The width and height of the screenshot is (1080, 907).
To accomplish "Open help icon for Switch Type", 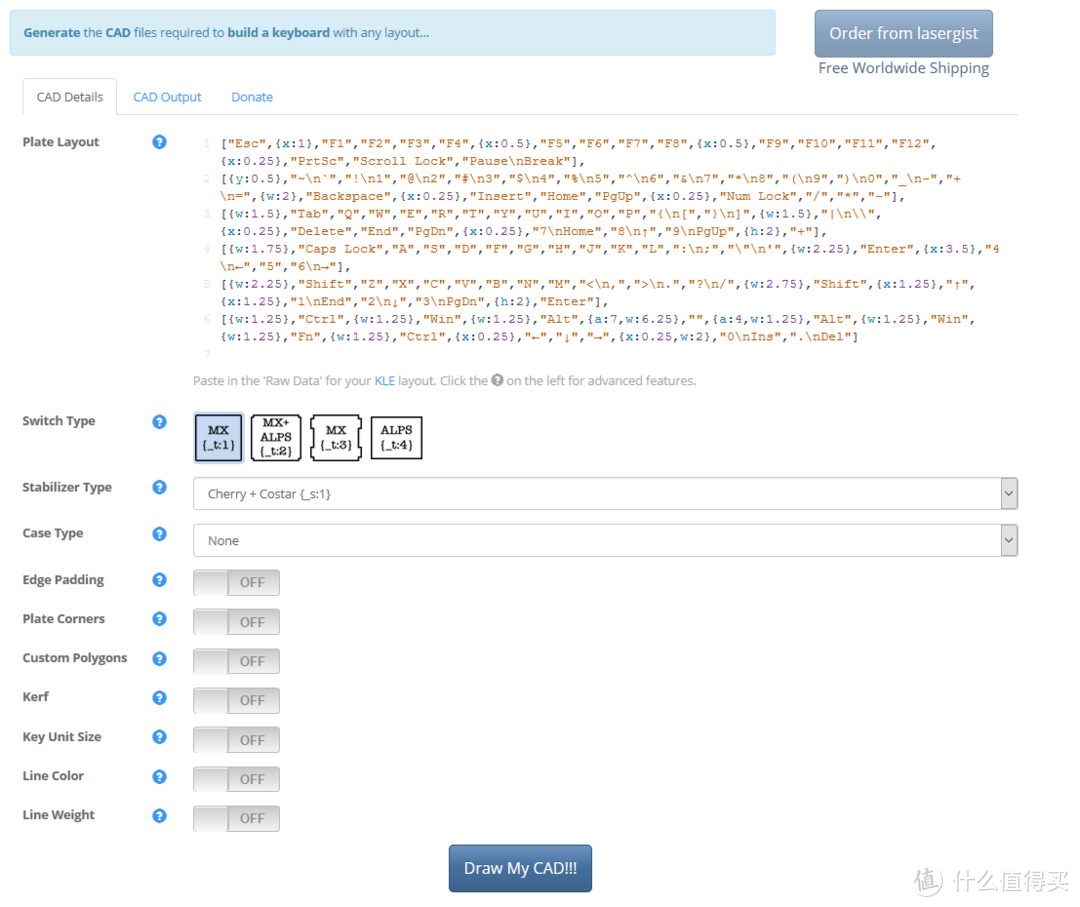I will coord(159,421).
